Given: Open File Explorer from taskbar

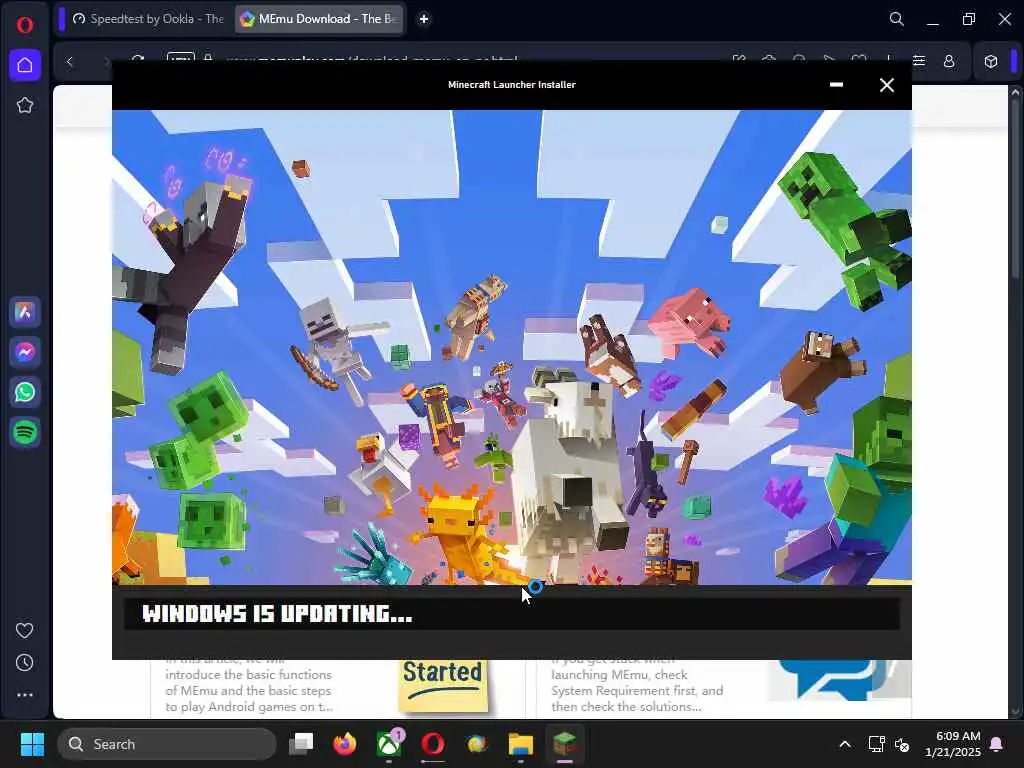Looking at the screenshot, I should point(520,744).
